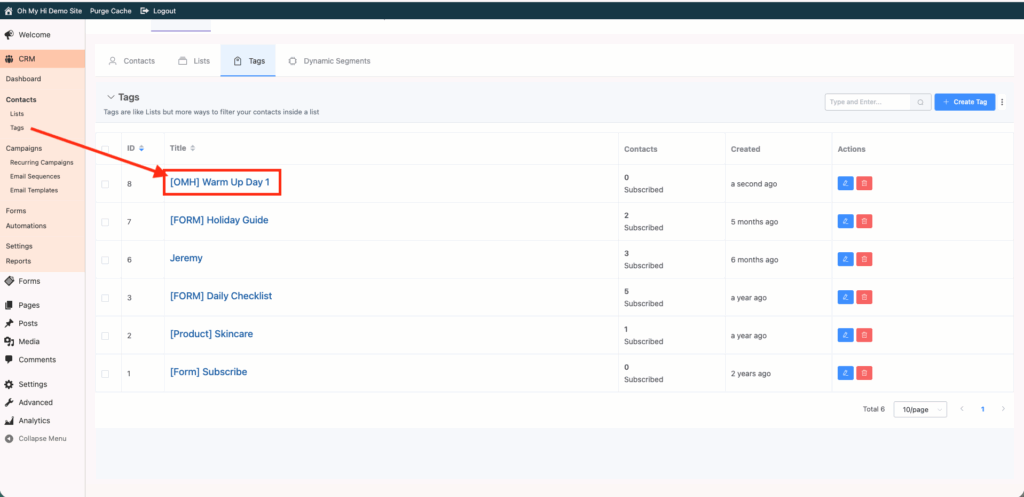The height and width of the screenshot is (497, 1024).
Task: Click the Collapse Menu sidebar icon
Action: 9,439
